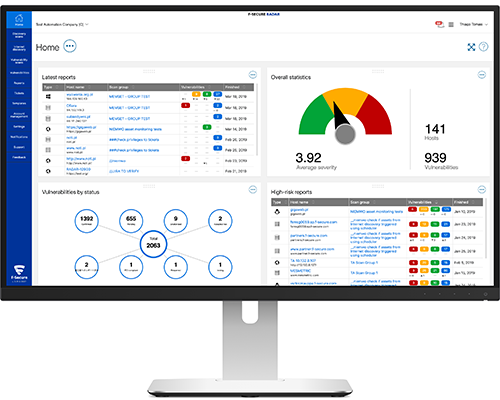
Task: Click the 655 status circle
Action: tap(131, 221)
